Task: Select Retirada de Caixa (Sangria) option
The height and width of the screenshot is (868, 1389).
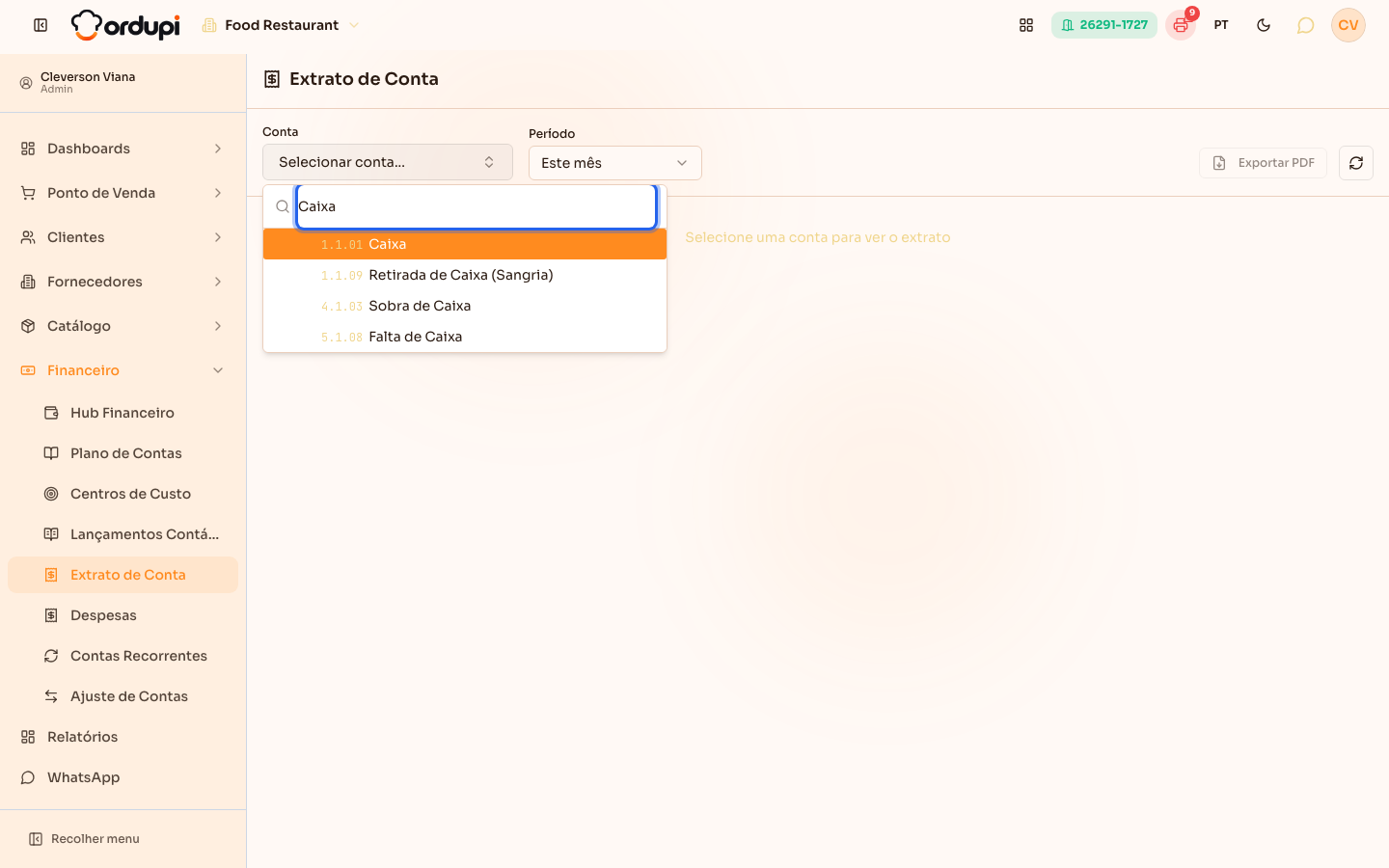Action: pyautogui.click(x=465, y=275)
